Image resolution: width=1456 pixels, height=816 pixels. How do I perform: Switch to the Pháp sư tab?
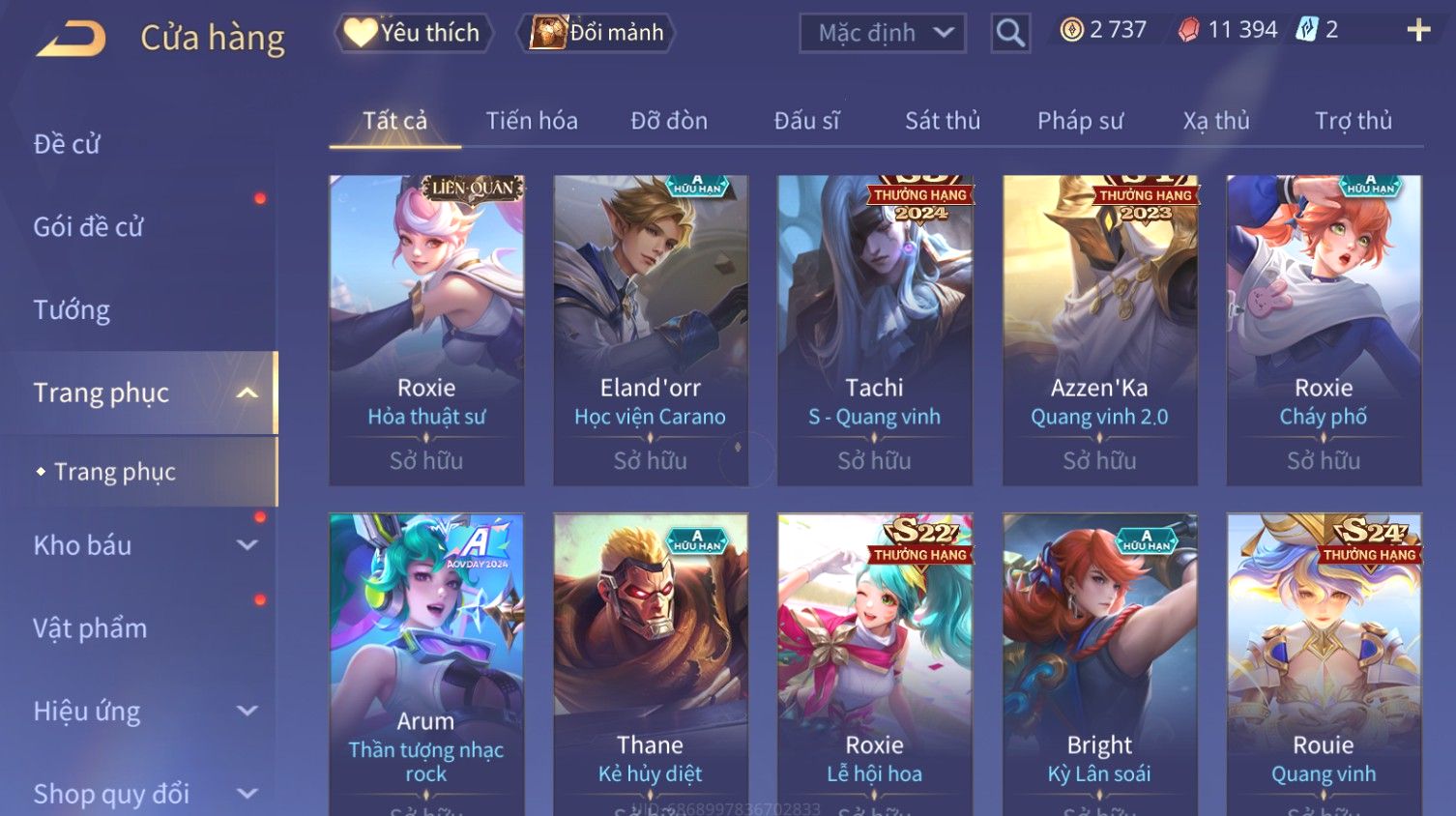click(1080, 121)
